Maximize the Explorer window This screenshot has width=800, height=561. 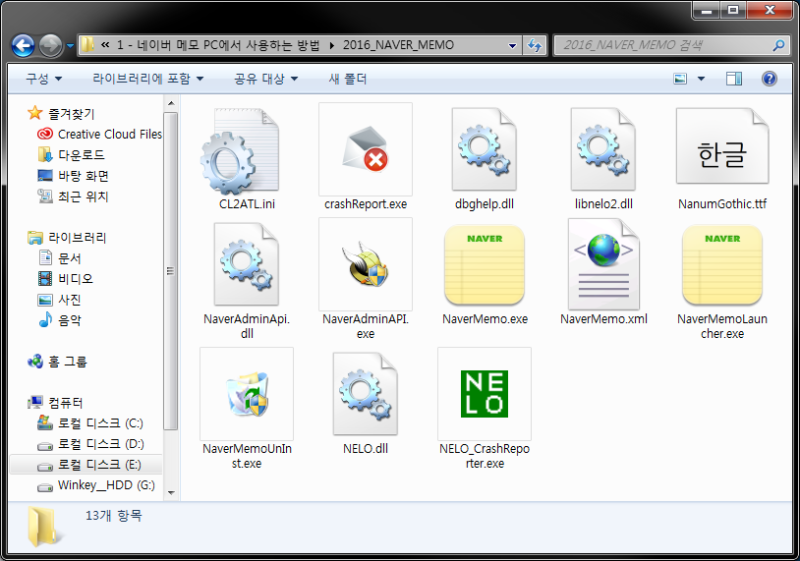733,10
